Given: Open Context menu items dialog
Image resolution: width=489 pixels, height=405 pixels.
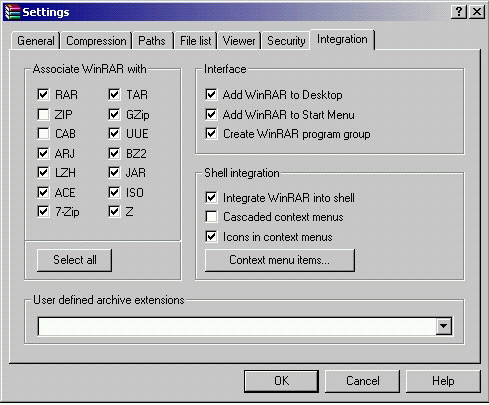Looking at the screenshot, I should pos(280,260).
